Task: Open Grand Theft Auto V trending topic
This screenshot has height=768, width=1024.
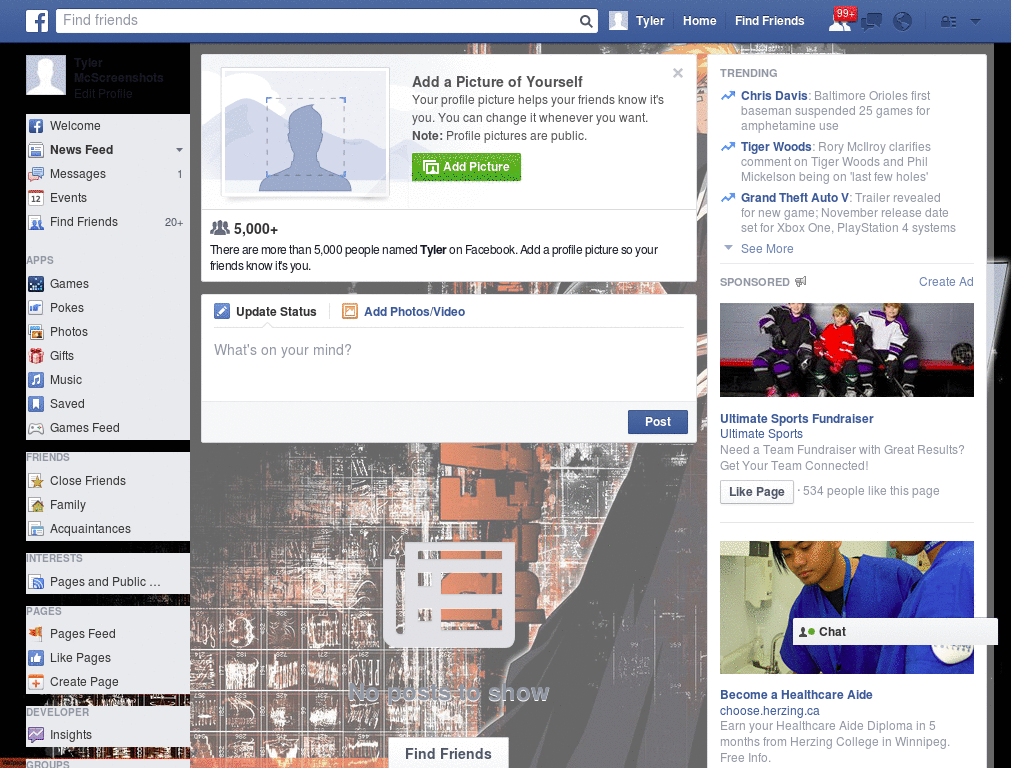Action: (x=795, y=198)
